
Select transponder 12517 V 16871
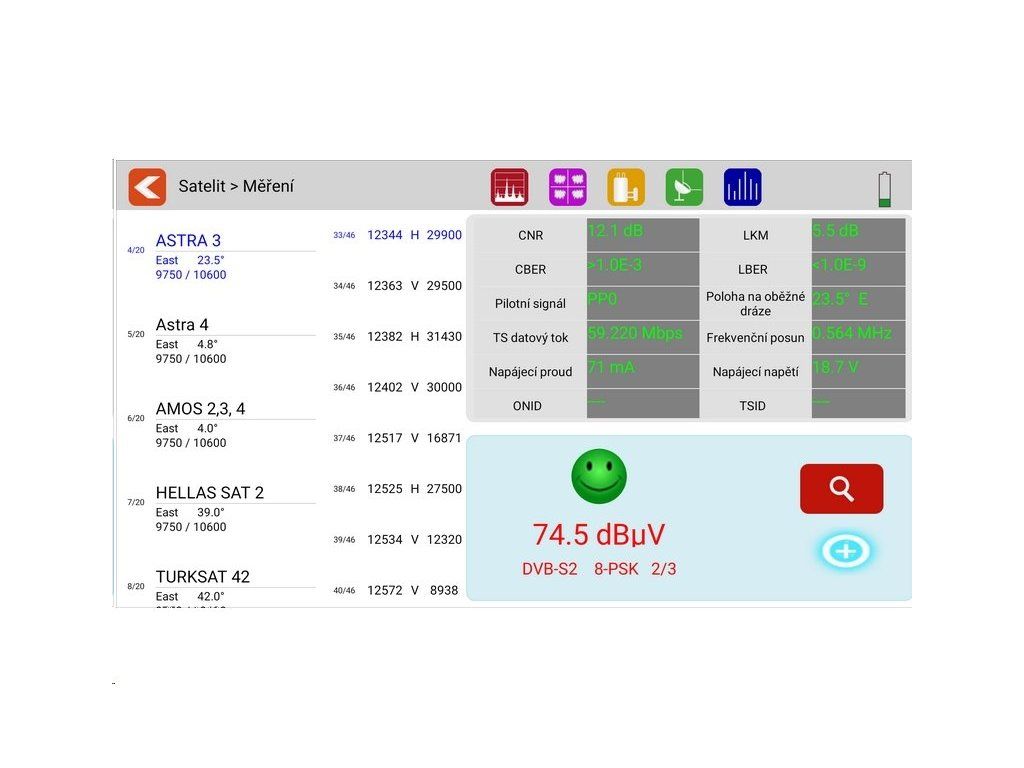point(397,438)
